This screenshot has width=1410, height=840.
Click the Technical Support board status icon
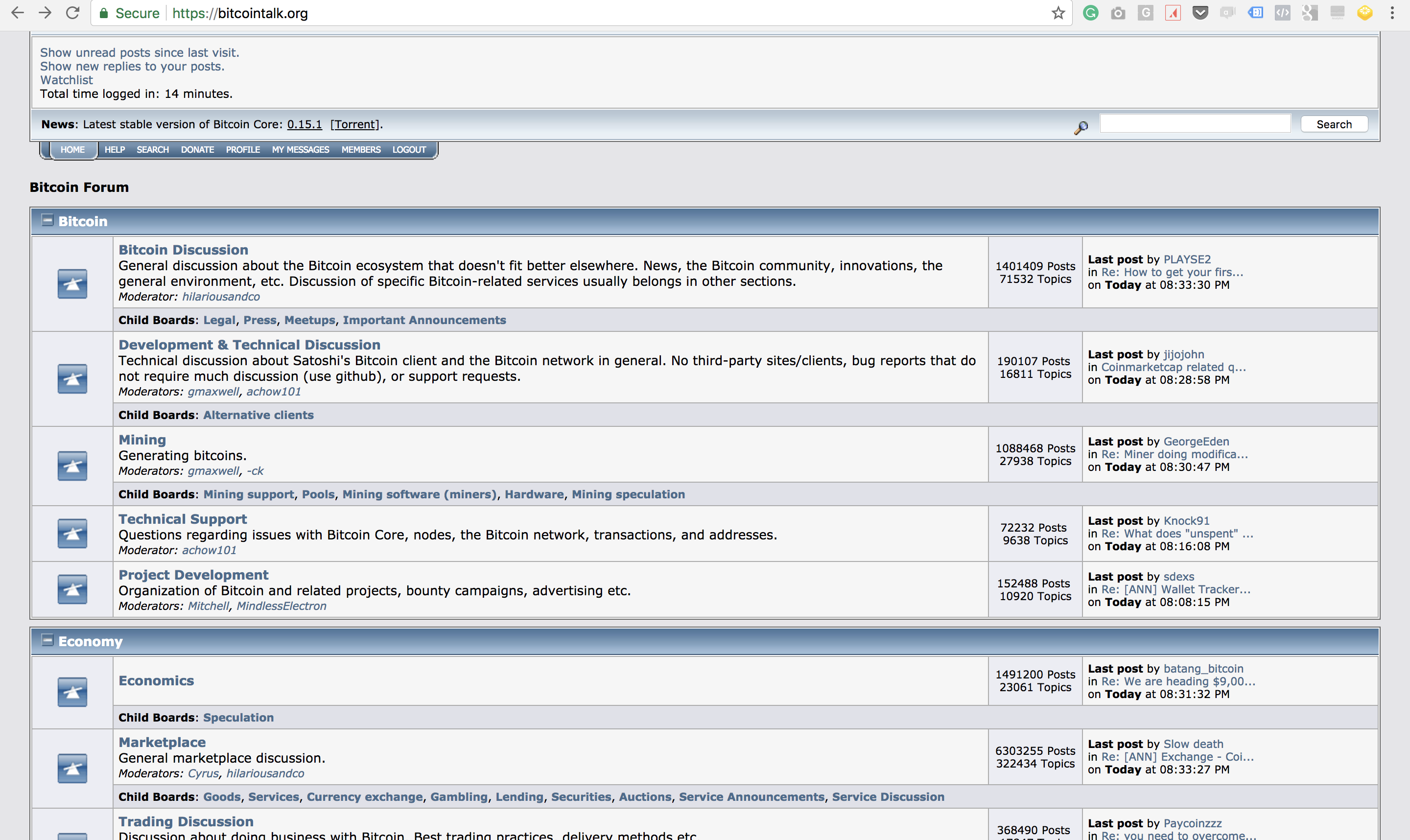72,533
